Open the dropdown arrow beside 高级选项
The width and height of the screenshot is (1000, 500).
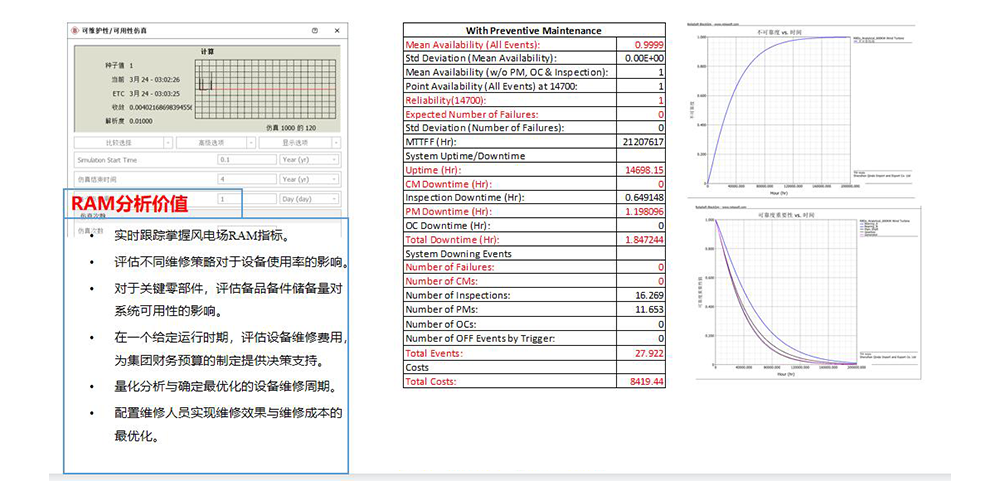pos(252,143)
